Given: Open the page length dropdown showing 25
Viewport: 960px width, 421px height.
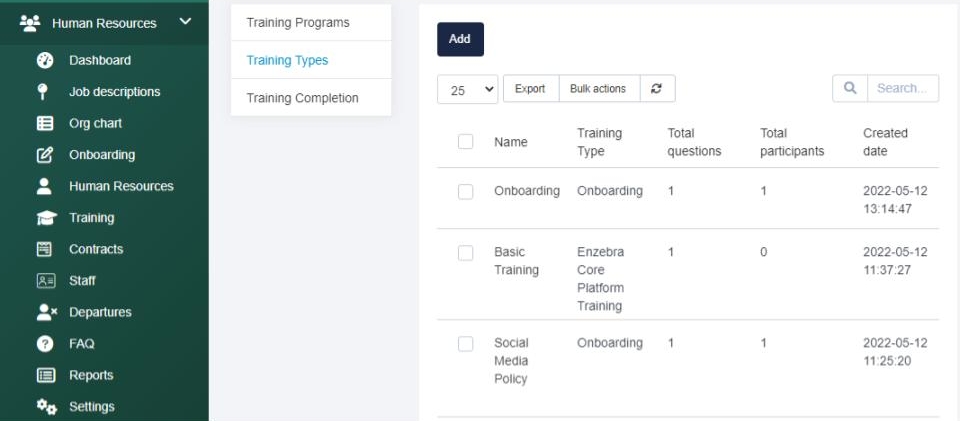Looking at the screenshot, I should (x=468, y=89).
